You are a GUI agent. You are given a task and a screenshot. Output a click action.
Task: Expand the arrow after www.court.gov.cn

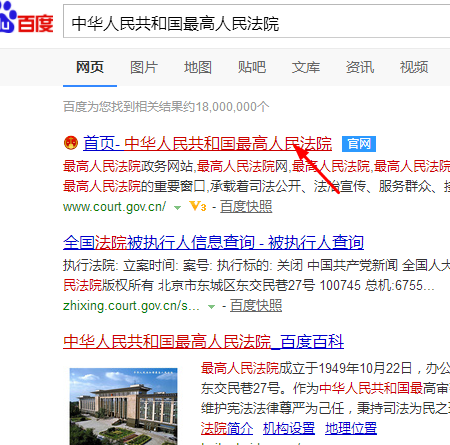[178, 208]
